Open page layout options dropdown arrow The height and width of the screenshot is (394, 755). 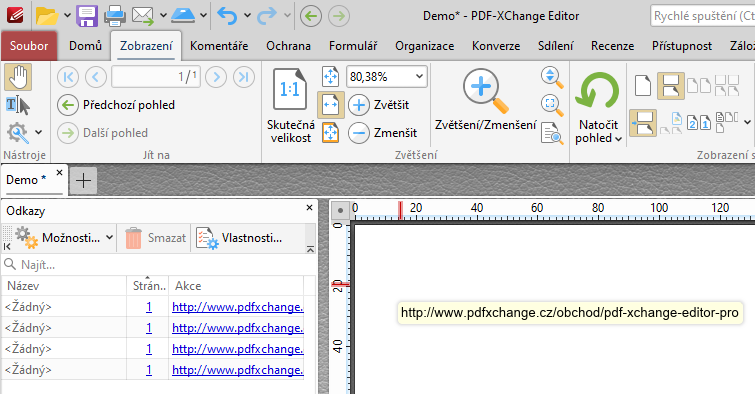coord(747,122)
